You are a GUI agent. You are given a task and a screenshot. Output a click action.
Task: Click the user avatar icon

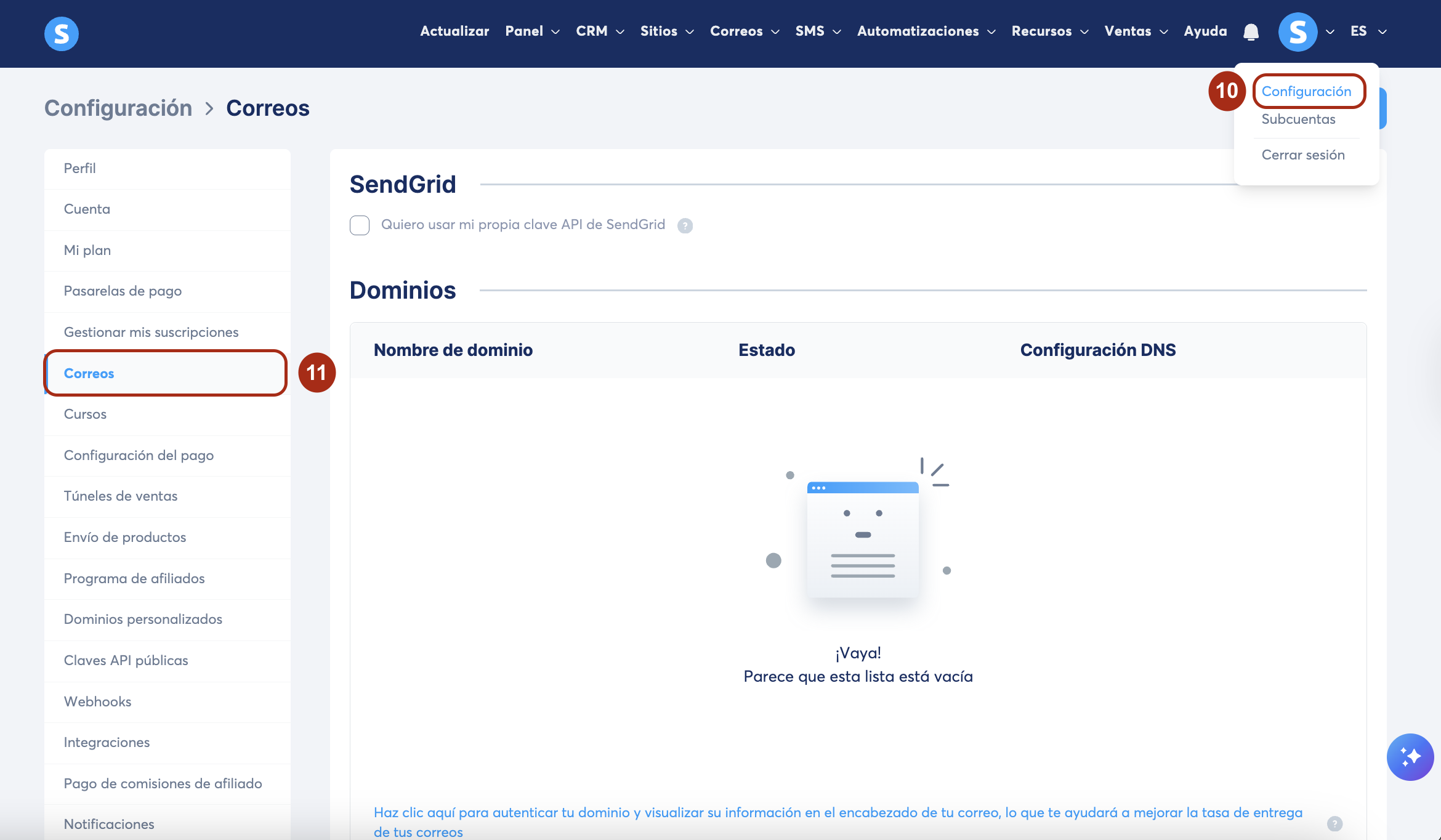1298,32
